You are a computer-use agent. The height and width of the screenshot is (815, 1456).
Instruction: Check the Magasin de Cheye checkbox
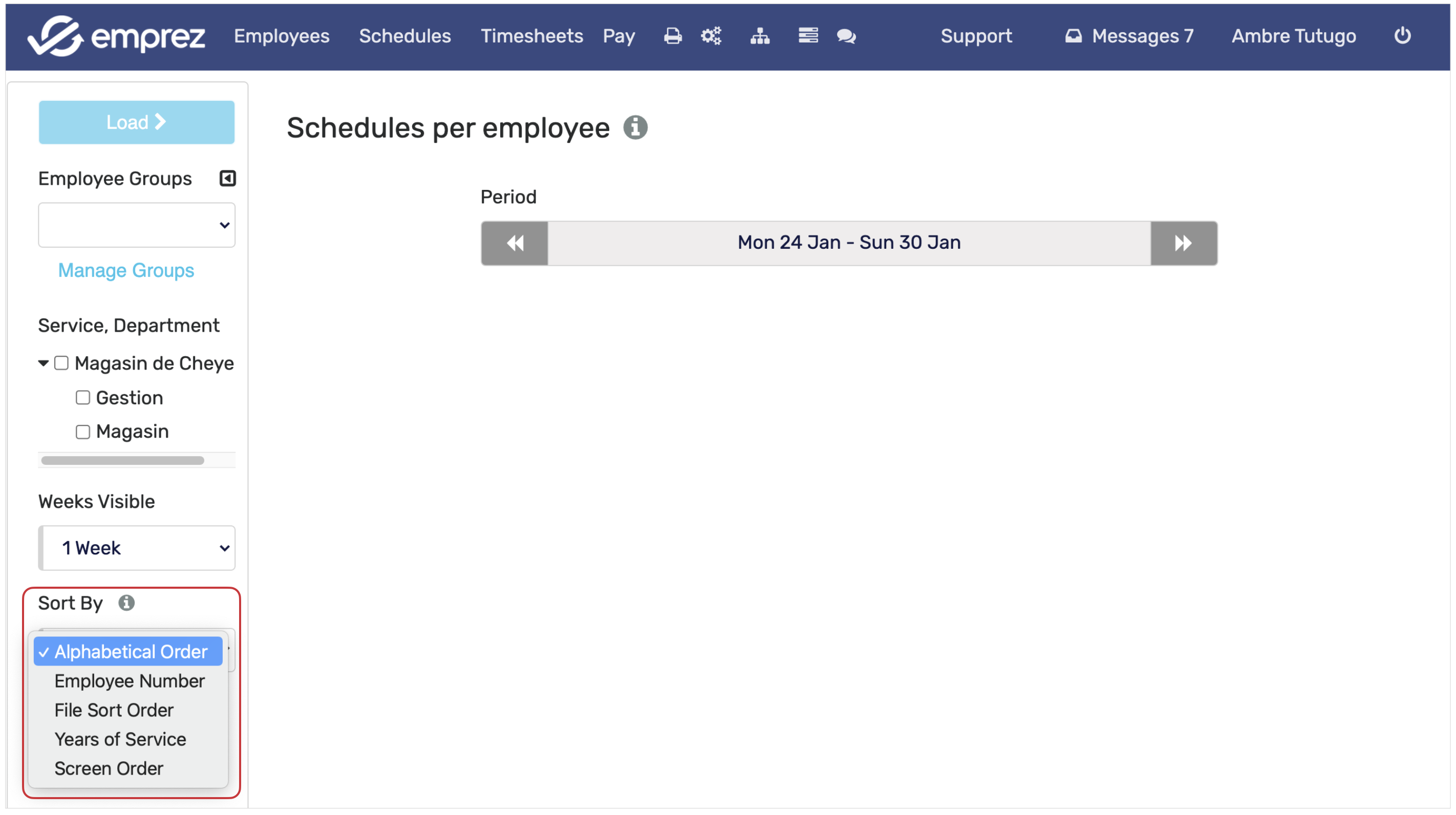(61, 363)
